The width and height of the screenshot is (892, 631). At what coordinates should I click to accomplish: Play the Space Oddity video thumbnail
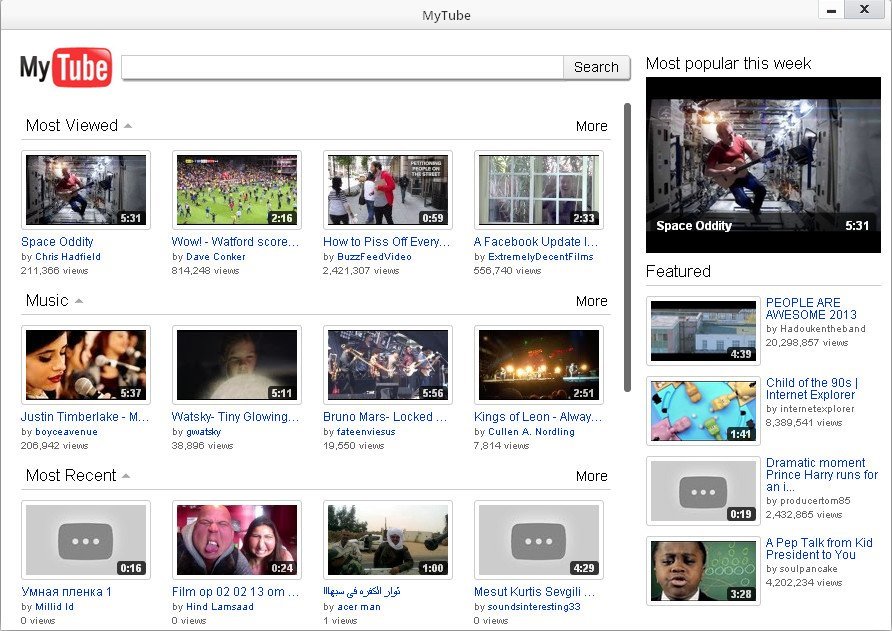(86, 188)
